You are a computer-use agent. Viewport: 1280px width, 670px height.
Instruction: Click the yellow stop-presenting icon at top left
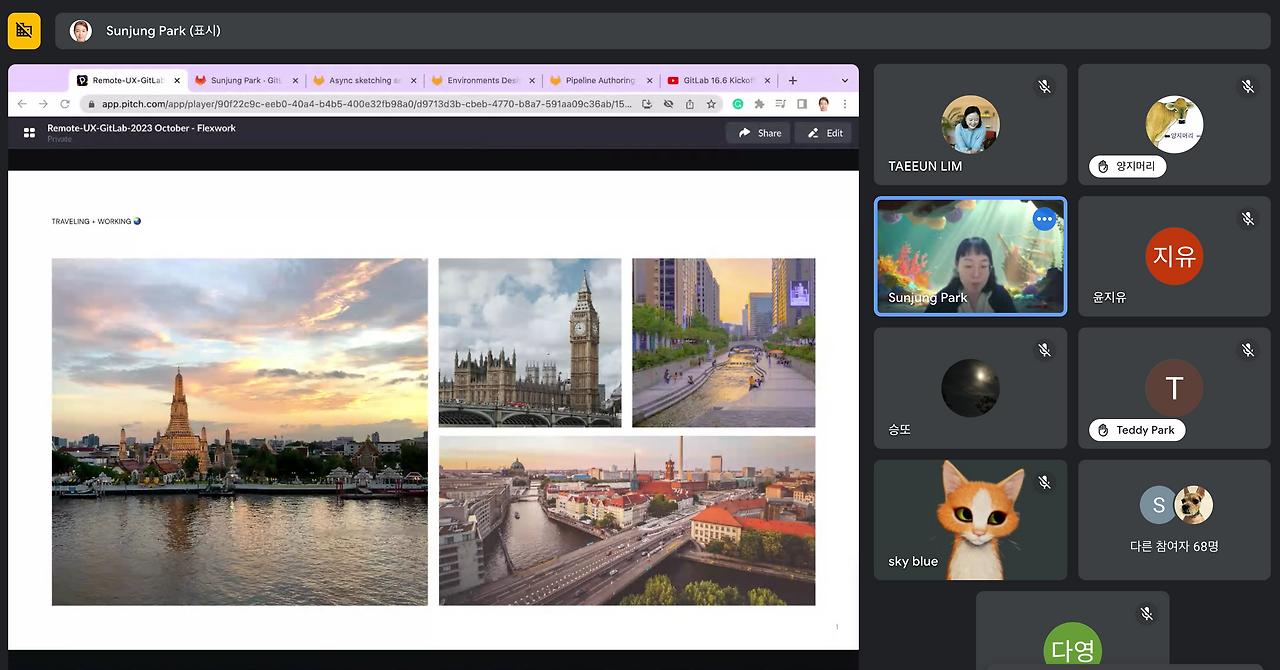24,31
